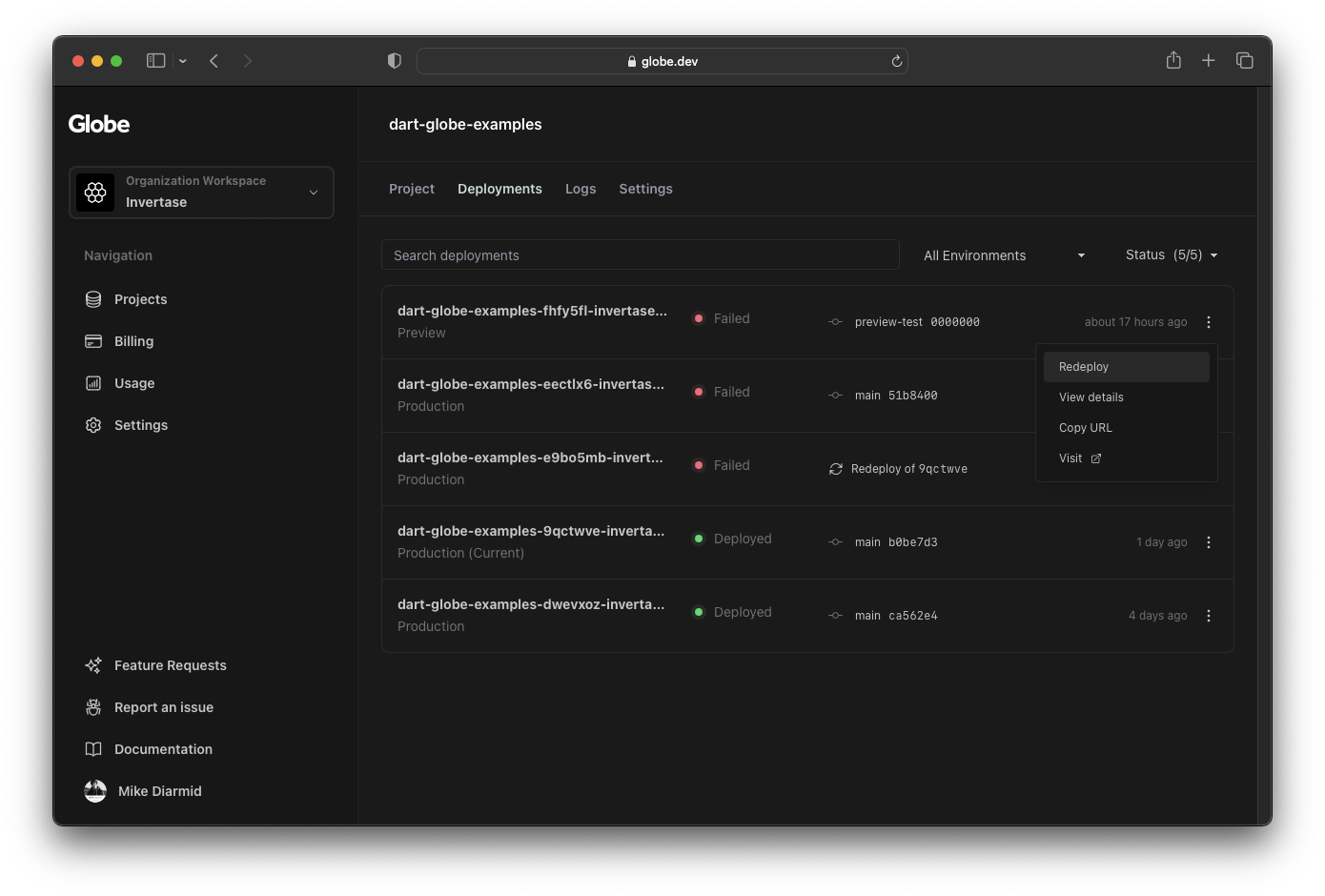Click the Invertase organization logo
This screenshot has width=1325, height=896.
click(95, 193)
